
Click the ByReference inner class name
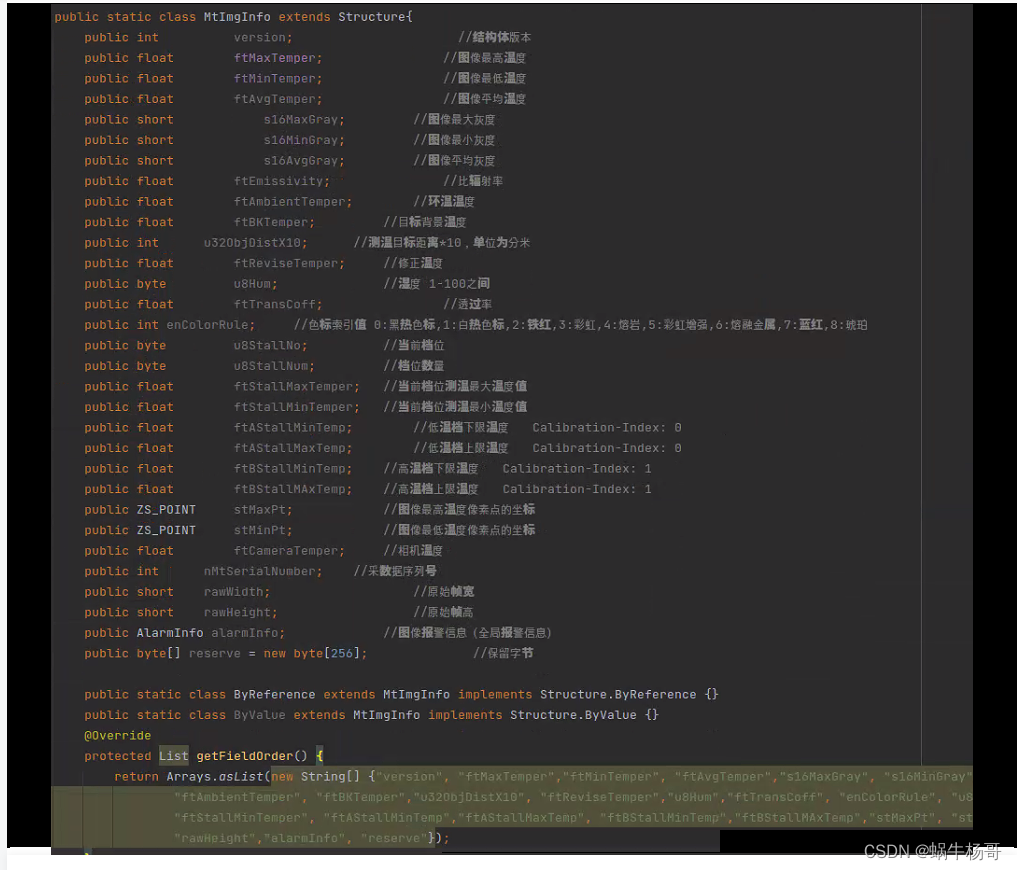[x=274, y=695]
